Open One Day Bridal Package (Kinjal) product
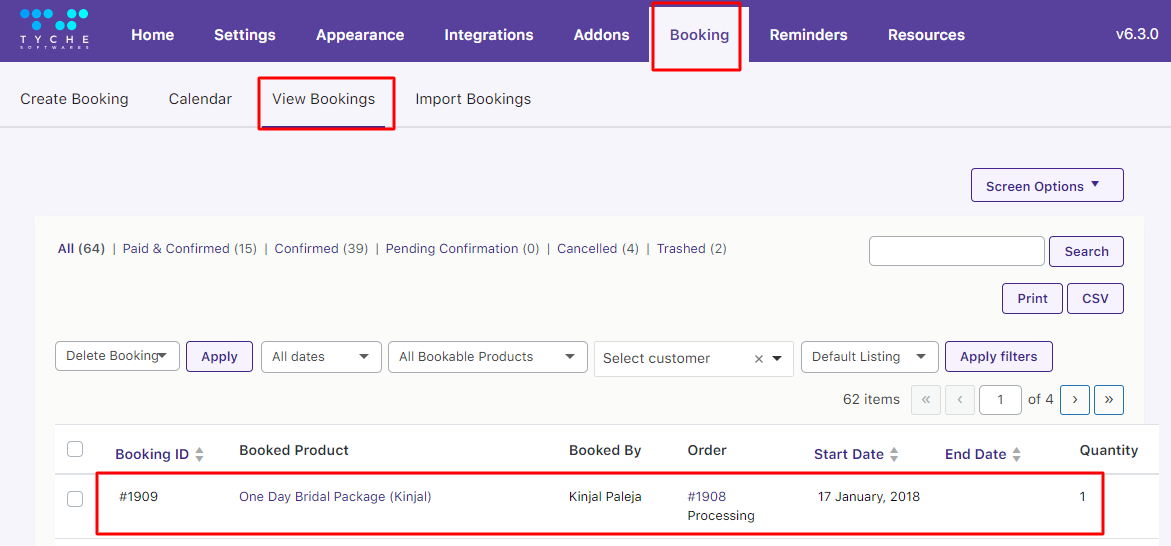Viewport: 1171px width, 546px height. [335, 496]
